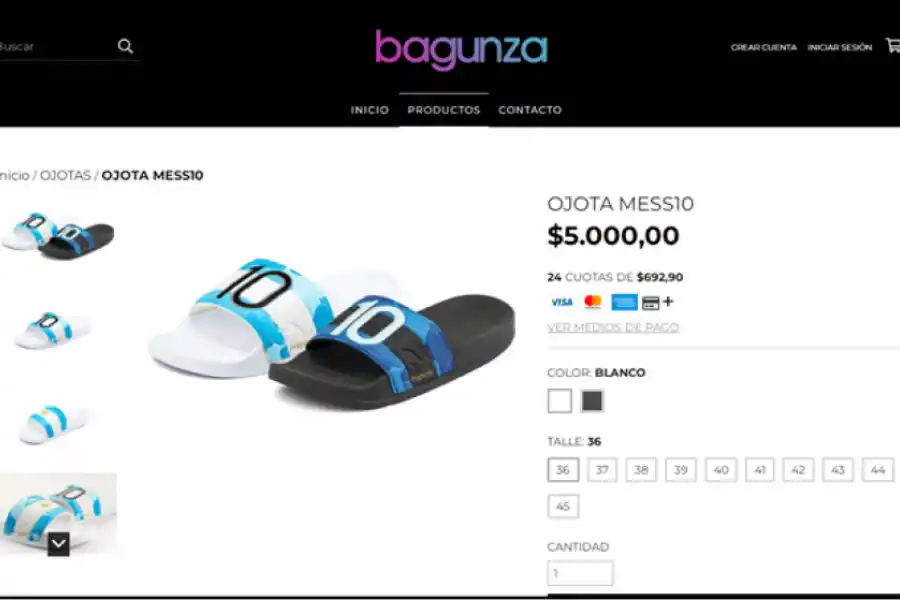900x600 pixels.
Task: Go to the CONTACTO page
Action: (x=530, y=110)
